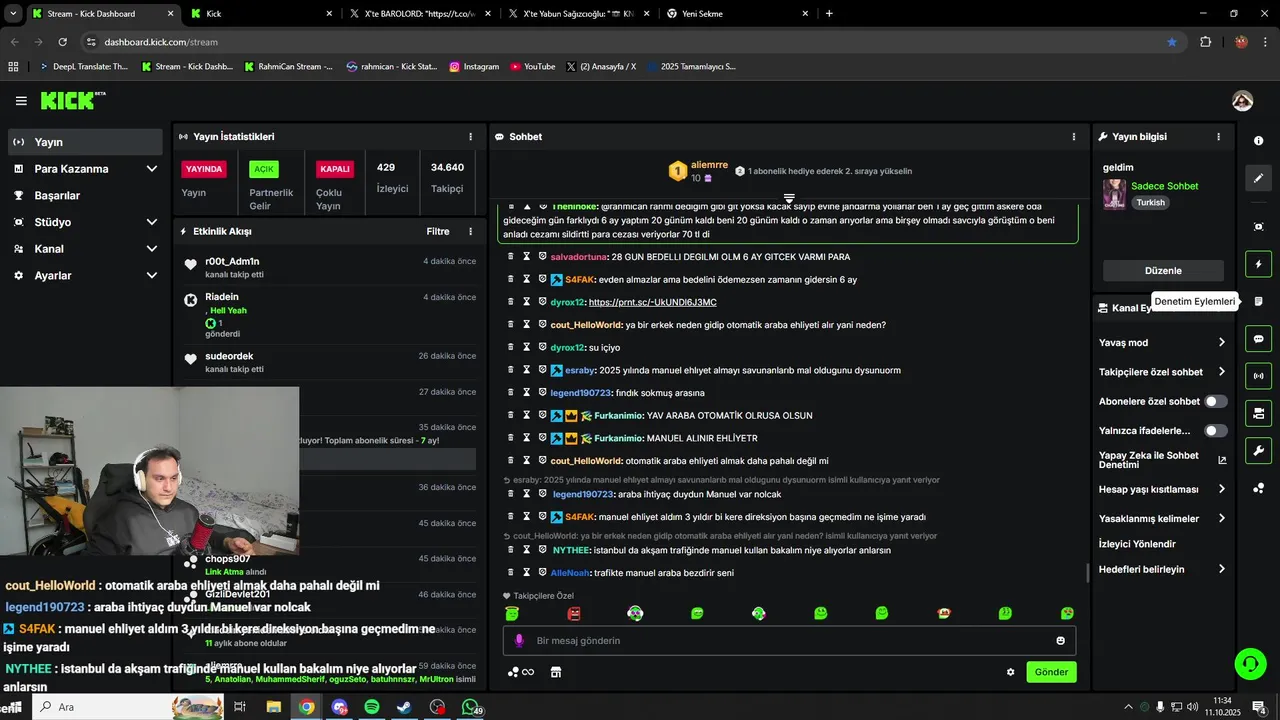Open WhatsApp from the taskbar
The height and width of the screenshot is (720, 1280).
point(470,707)
